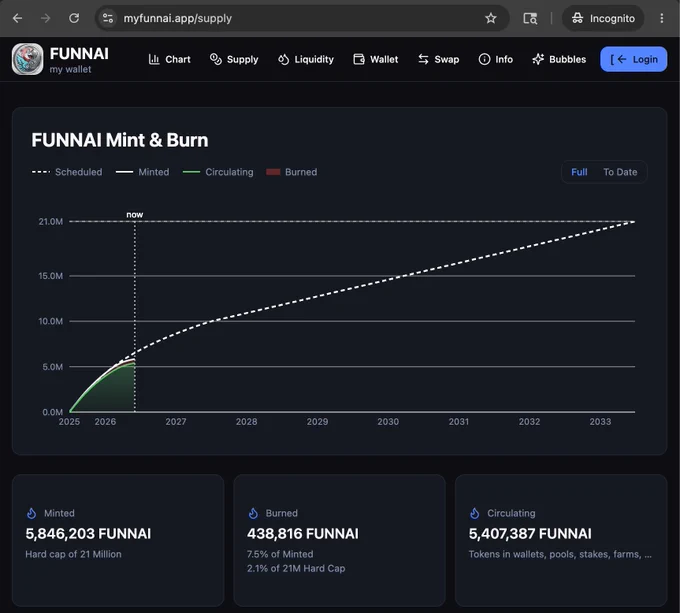Screen dimensions: 680x613
Task: Open the Wallet page
Action: pos(376,59)
